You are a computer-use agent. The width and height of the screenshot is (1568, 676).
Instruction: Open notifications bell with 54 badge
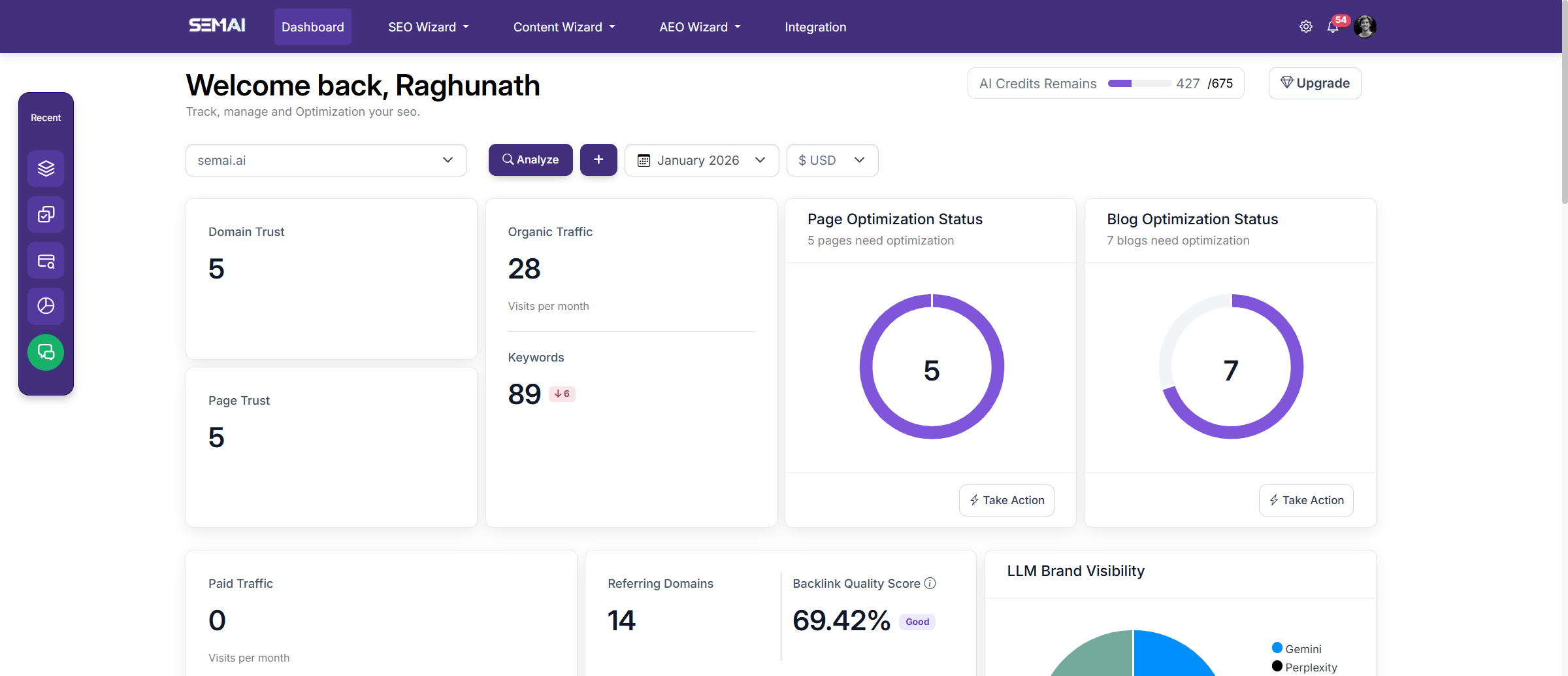1333,27
